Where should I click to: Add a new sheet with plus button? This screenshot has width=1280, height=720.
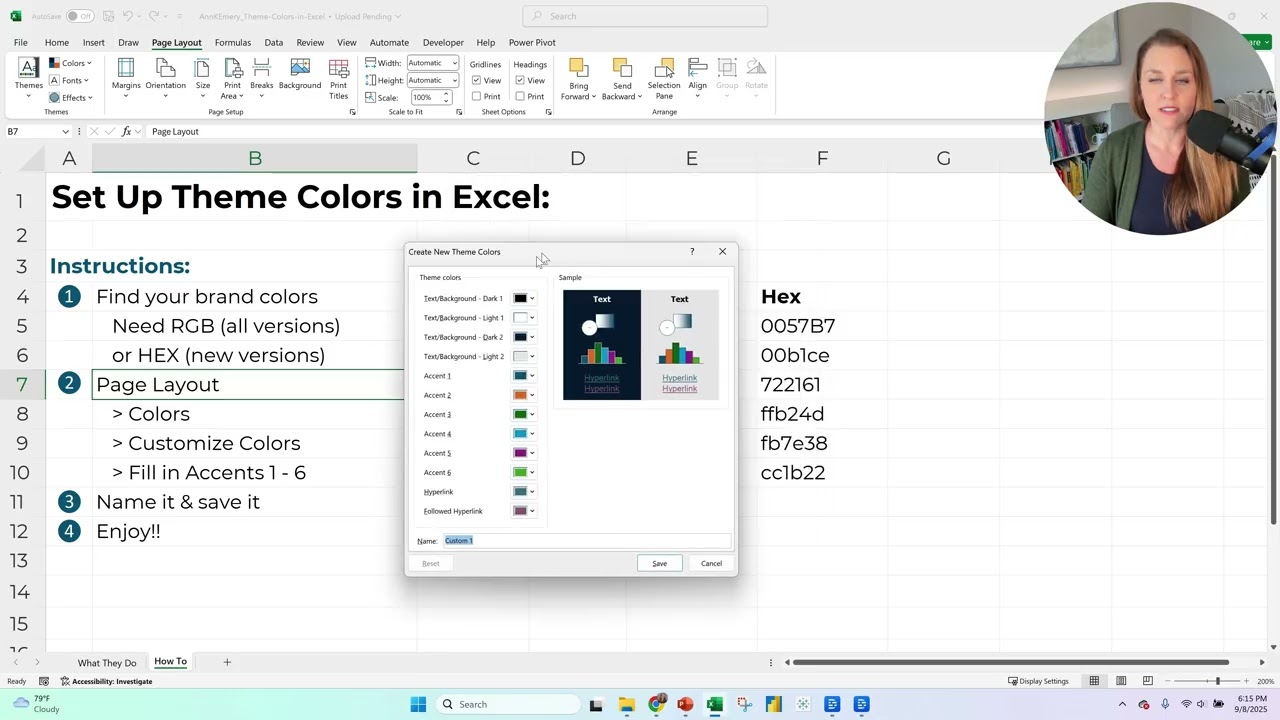(x=227, y=662)
